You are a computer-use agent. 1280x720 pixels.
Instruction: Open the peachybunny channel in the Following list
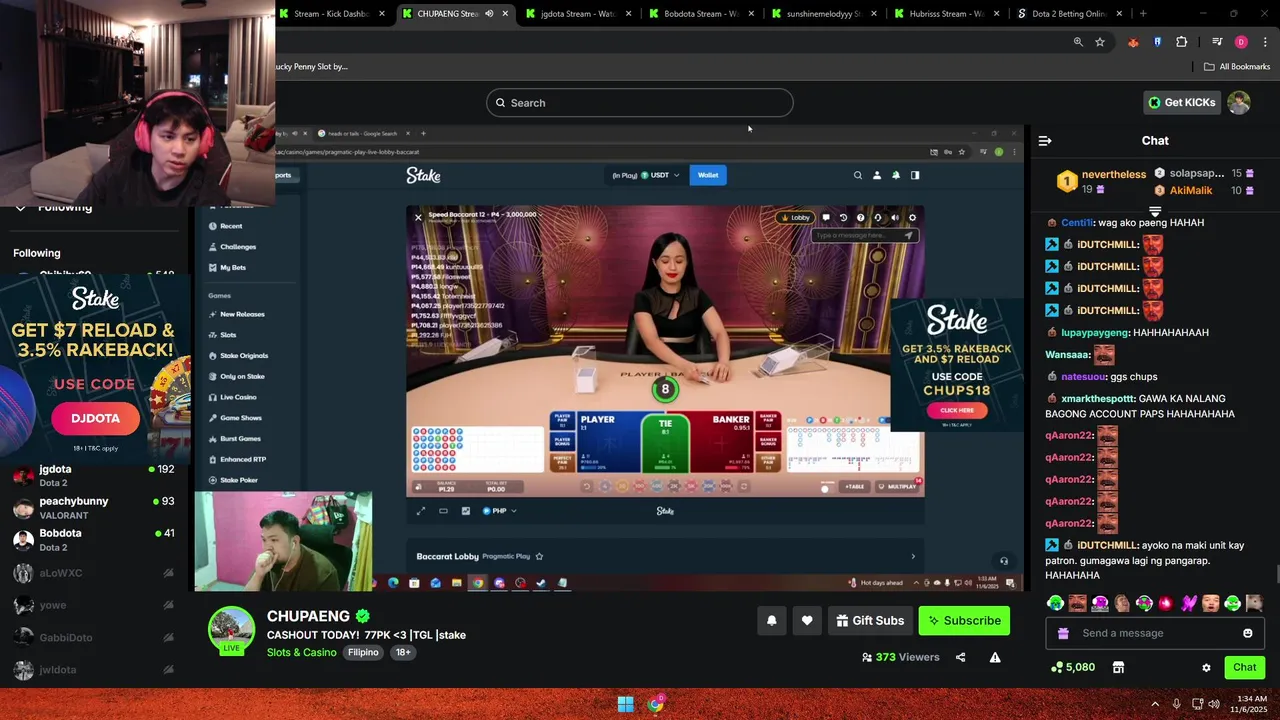pos(94,507)
